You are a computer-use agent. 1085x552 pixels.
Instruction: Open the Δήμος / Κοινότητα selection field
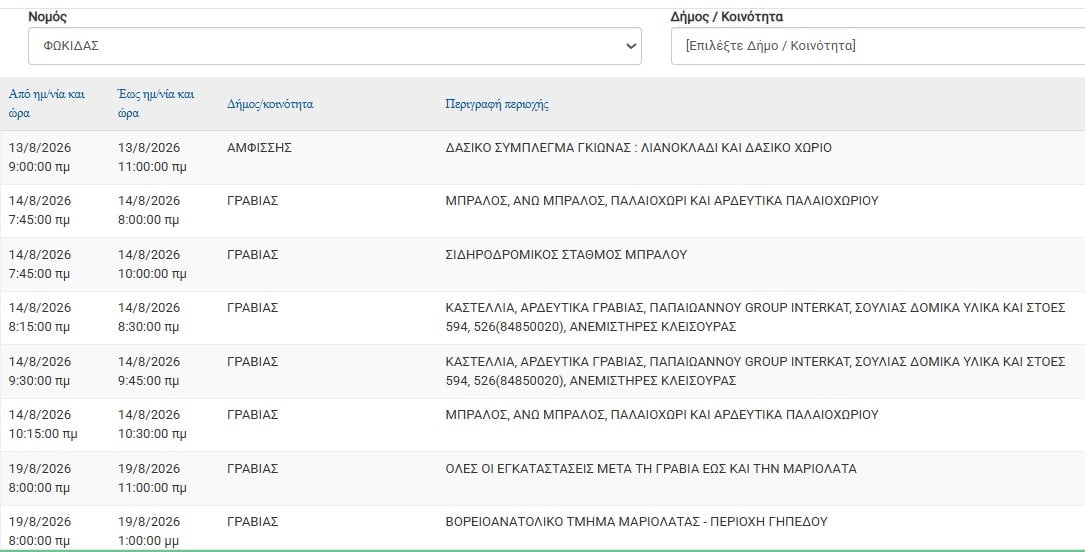(x=878, y=46)
